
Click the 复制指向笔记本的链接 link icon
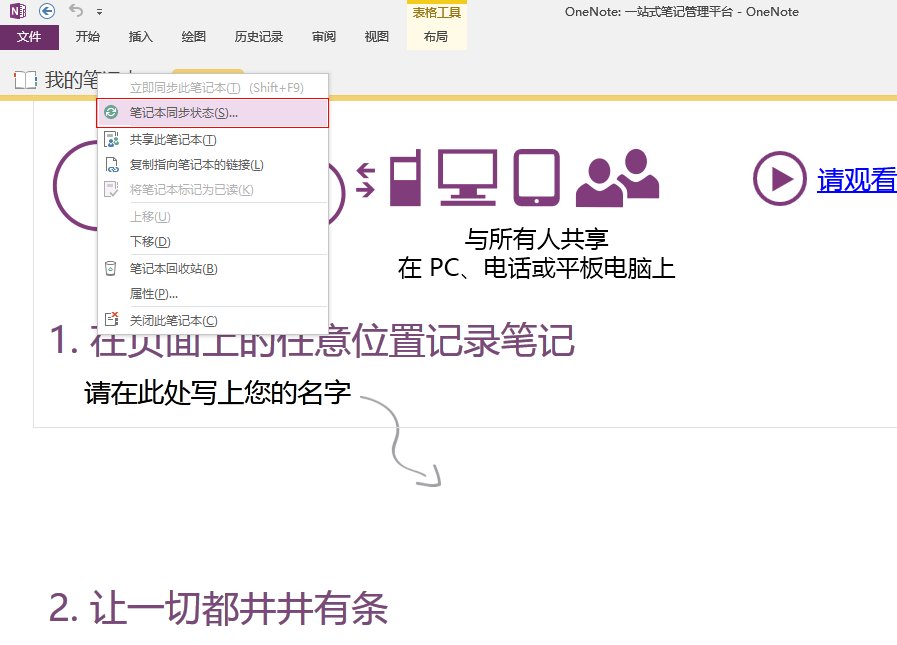coord(113,164)
